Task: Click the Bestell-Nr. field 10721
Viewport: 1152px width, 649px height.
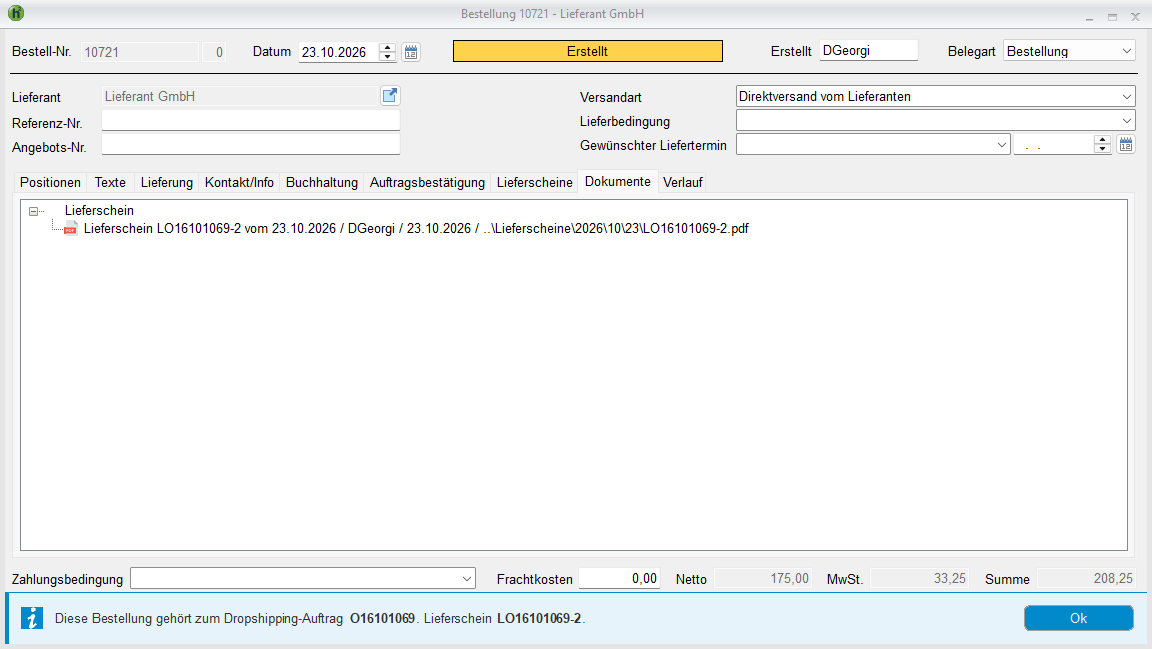Action: [140, 52]
